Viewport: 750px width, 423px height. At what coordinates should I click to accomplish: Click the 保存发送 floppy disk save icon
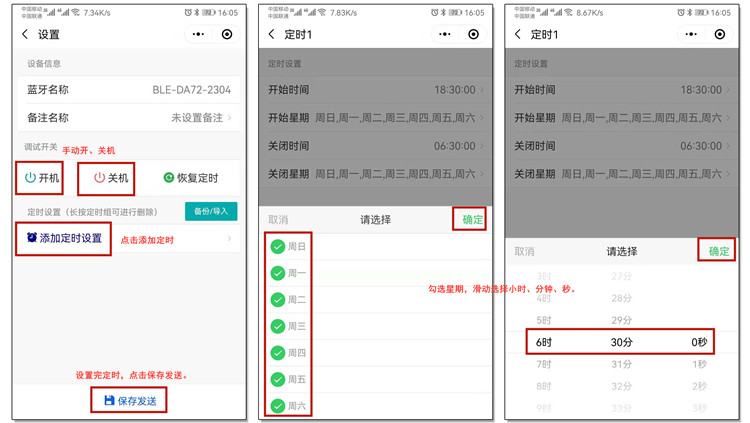109,401
